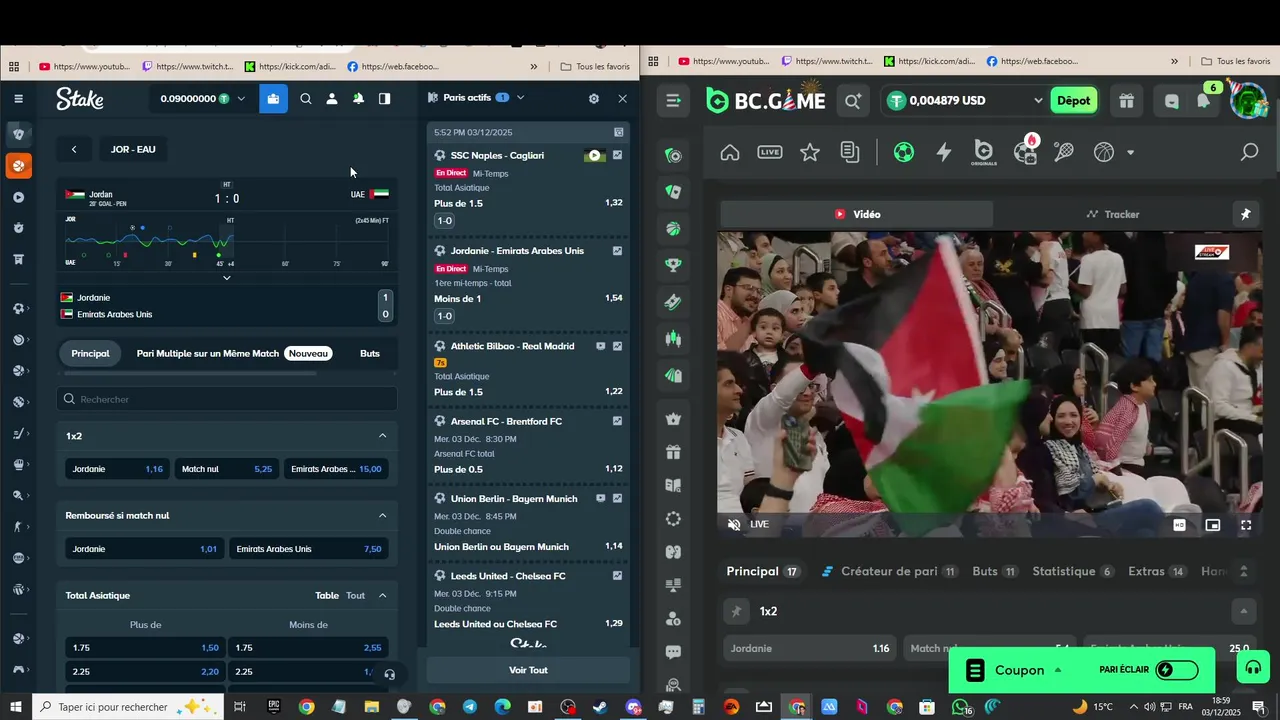Open BC.Game Originals icon

[984, 152]
